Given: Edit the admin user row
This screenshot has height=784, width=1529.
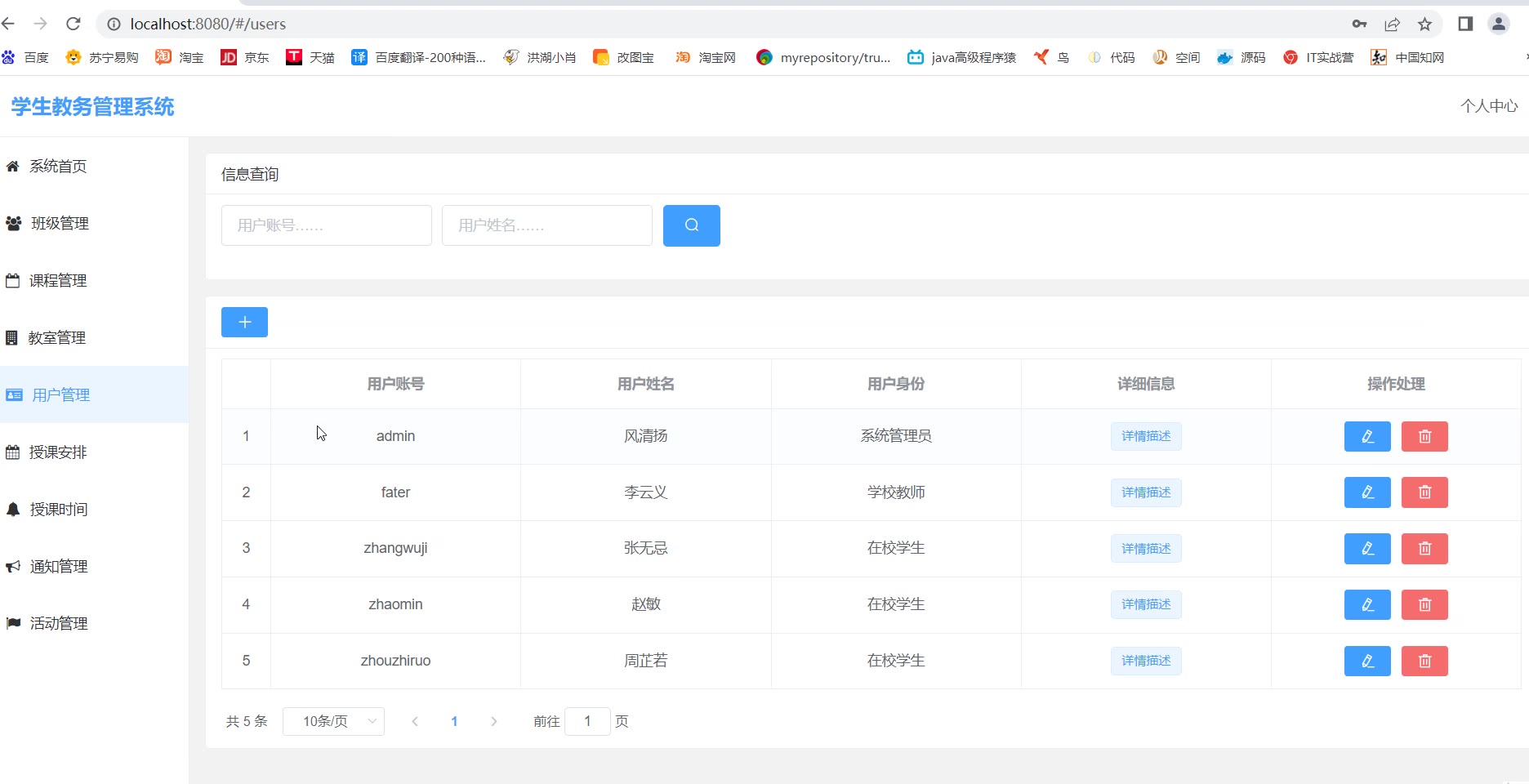Looking at the screenshot, I should [1366, 437].
